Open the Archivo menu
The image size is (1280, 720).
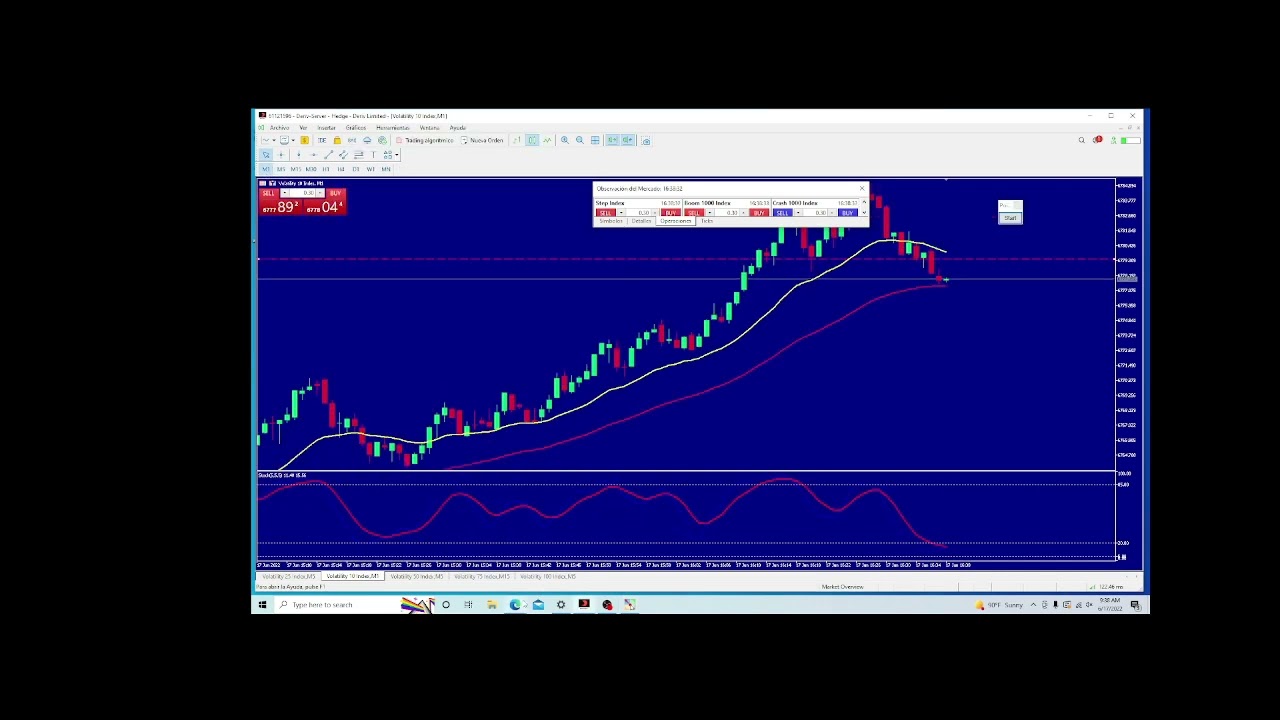279,128
